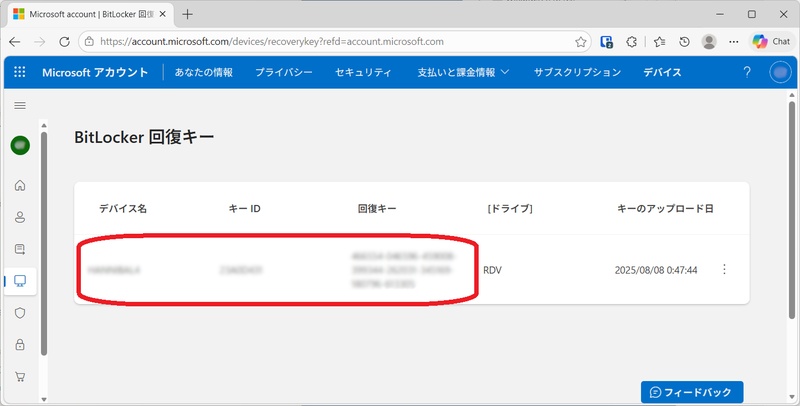800x406 pixels.
Task: Open Security shield icon in sidebar
Action: tap(20, 313)
